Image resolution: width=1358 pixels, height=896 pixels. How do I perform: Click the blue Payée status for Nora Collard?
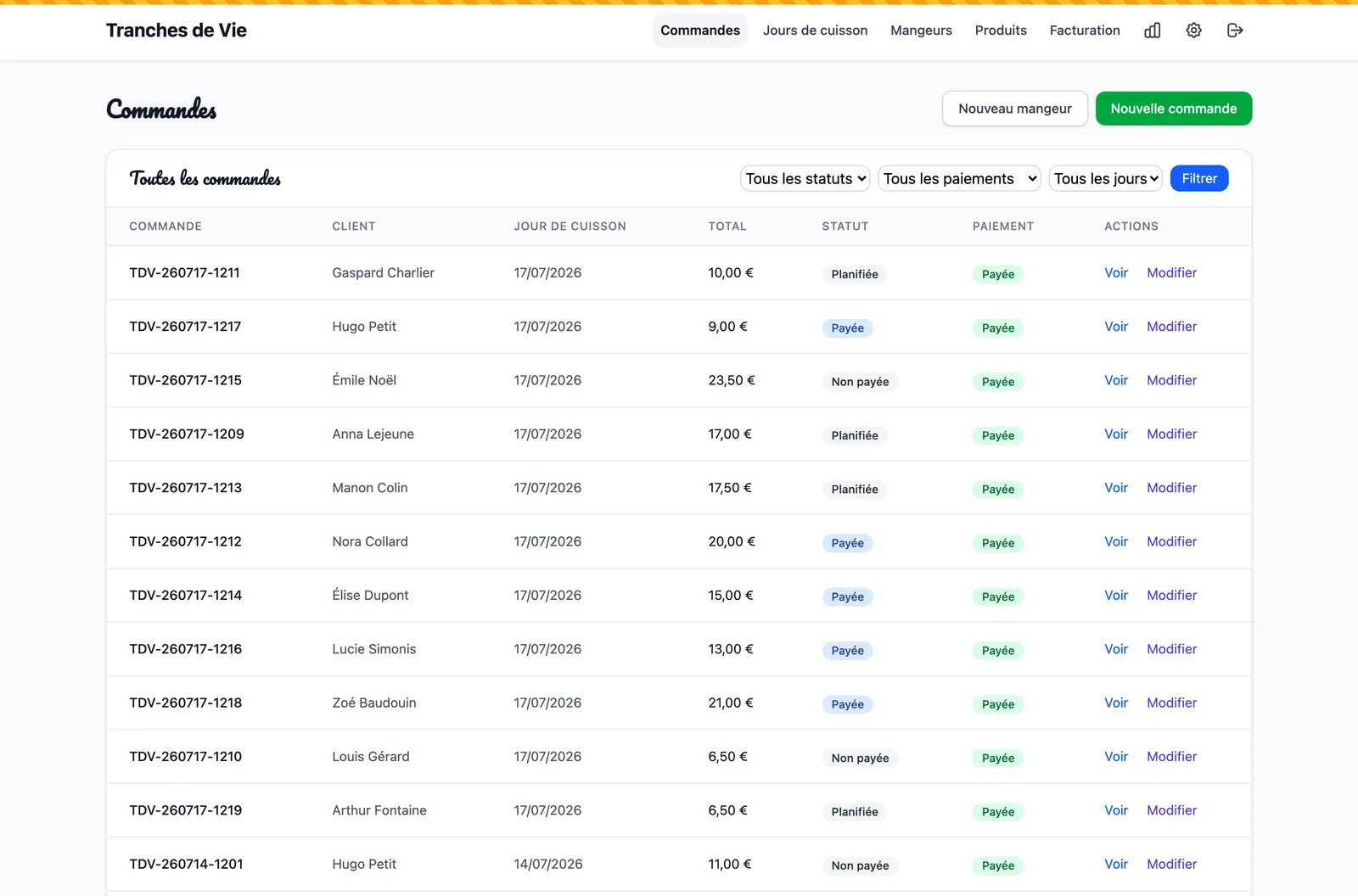click(x=847, y=543)
